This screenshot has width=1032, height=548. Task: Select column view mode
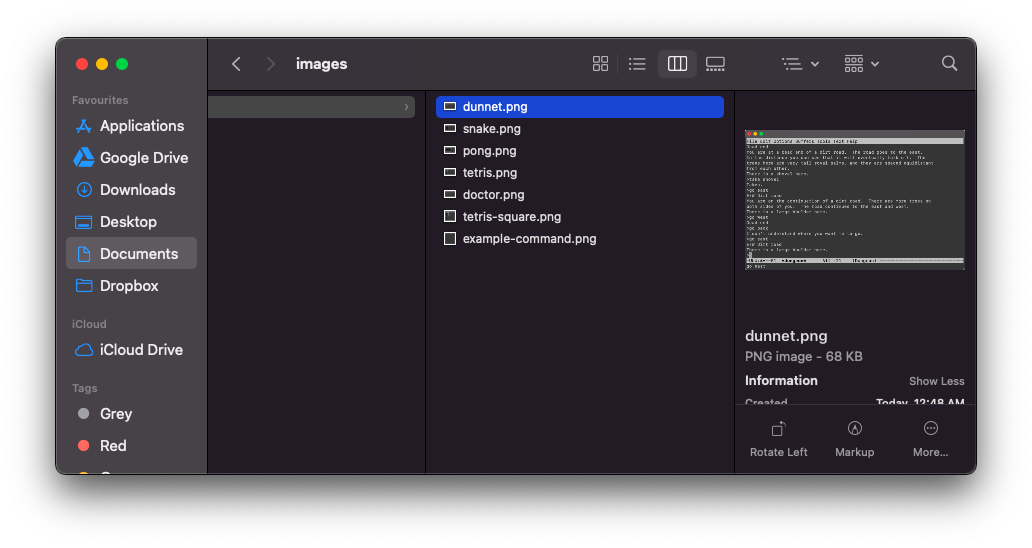point(677,64)
